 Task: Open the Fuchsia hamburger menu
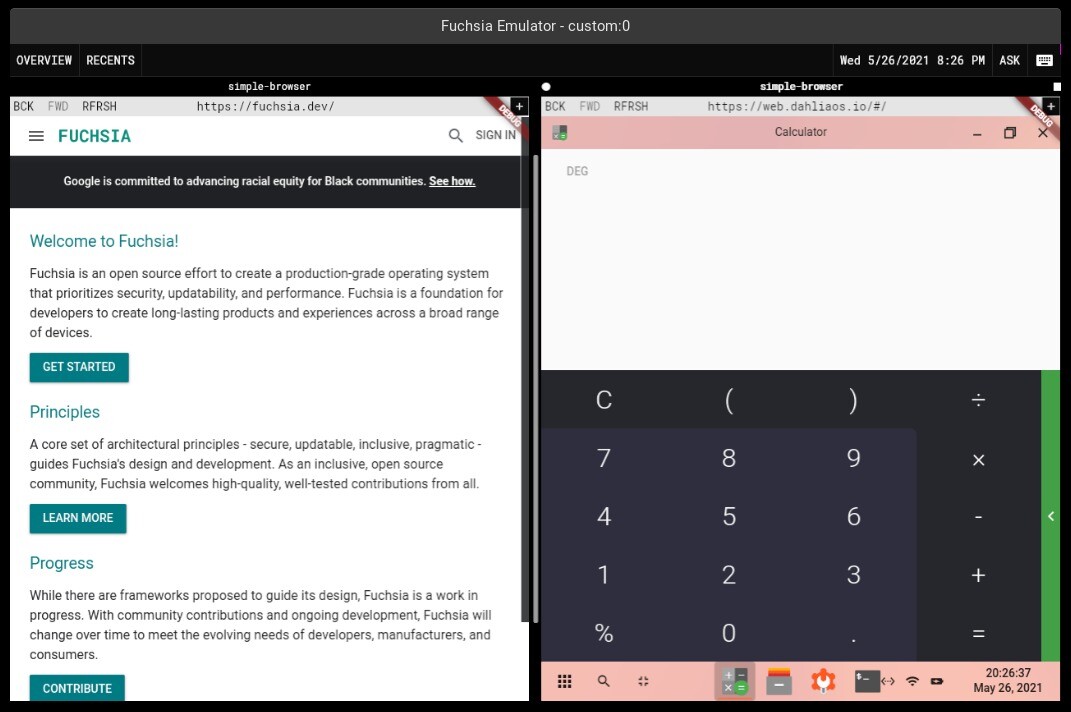point(36,136)
